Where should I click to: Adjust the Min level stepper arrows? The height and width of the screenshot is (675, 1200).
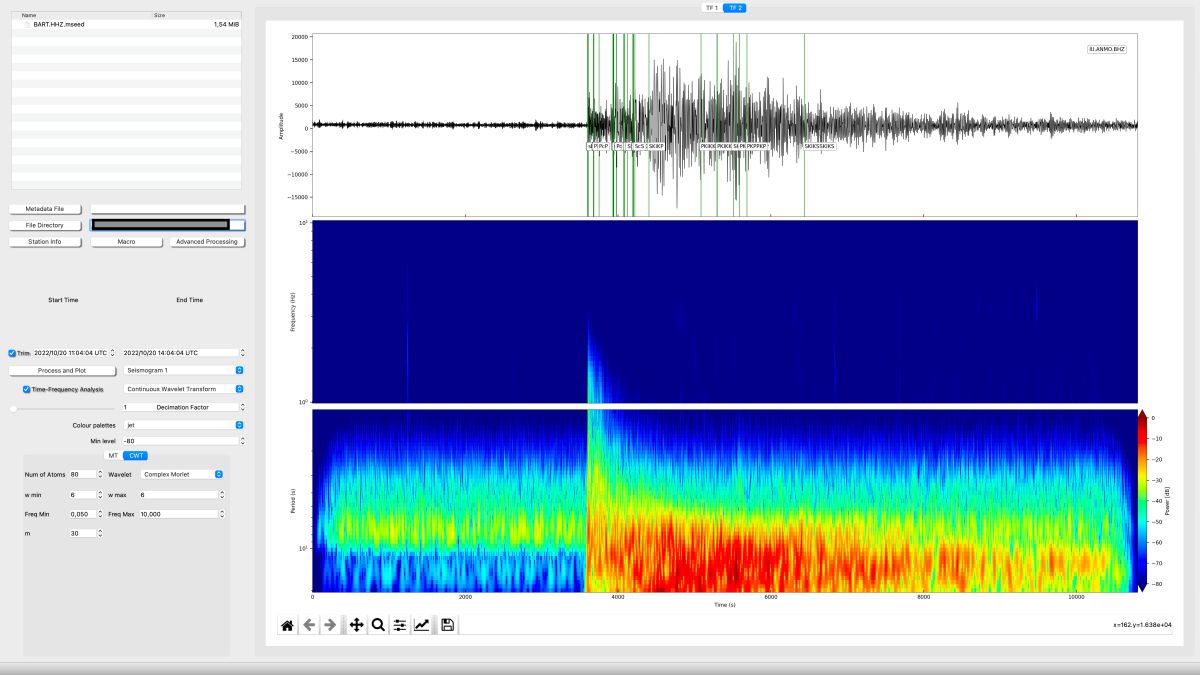[242, 441]
